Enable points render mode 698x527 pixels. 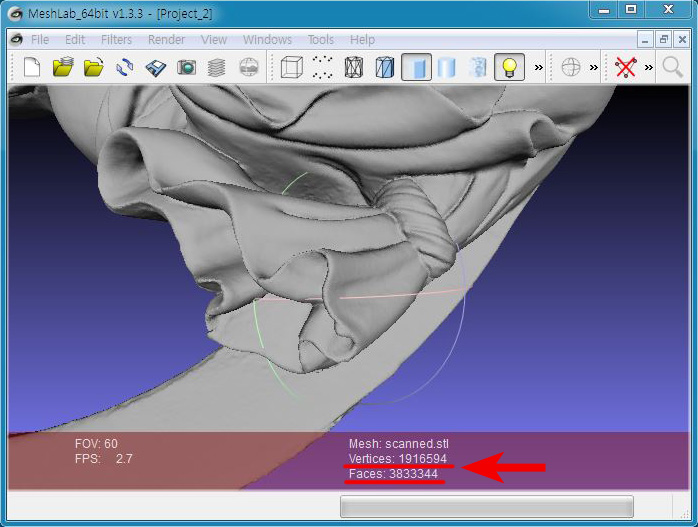[x=322, y=67]
